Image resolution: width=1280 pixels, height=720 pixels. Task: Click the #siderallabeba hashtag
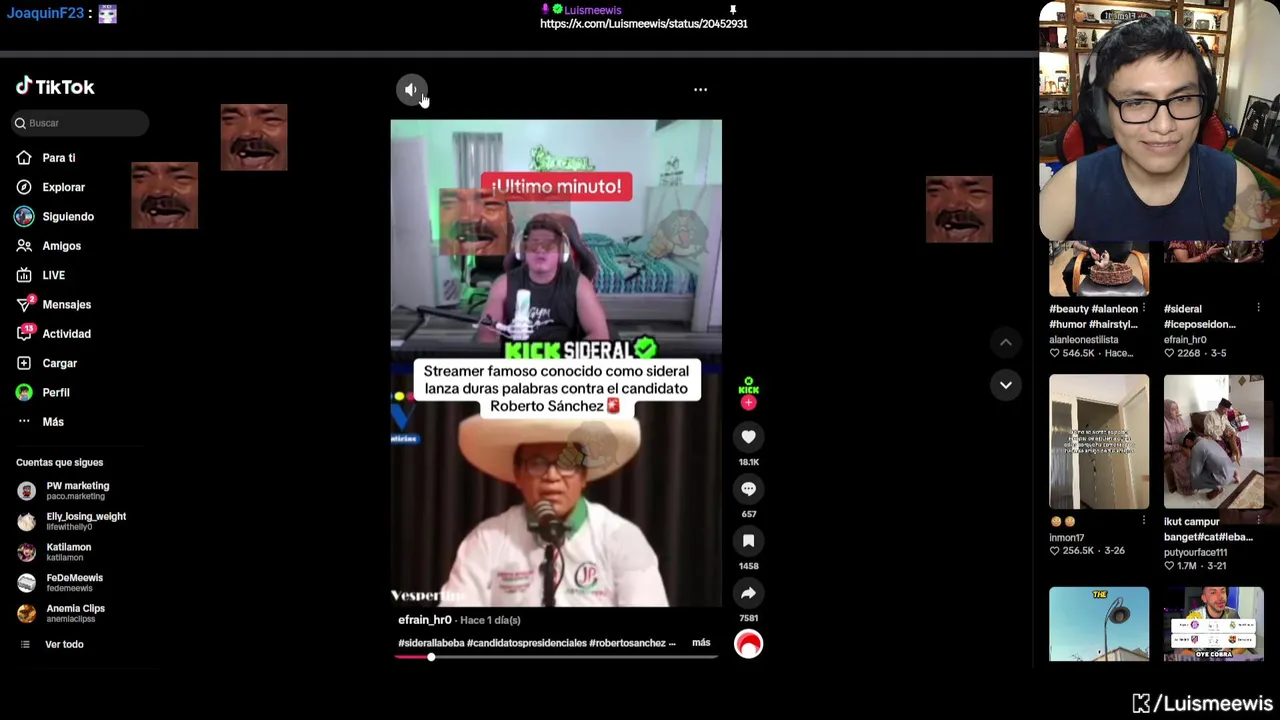[x=431, y=643]
